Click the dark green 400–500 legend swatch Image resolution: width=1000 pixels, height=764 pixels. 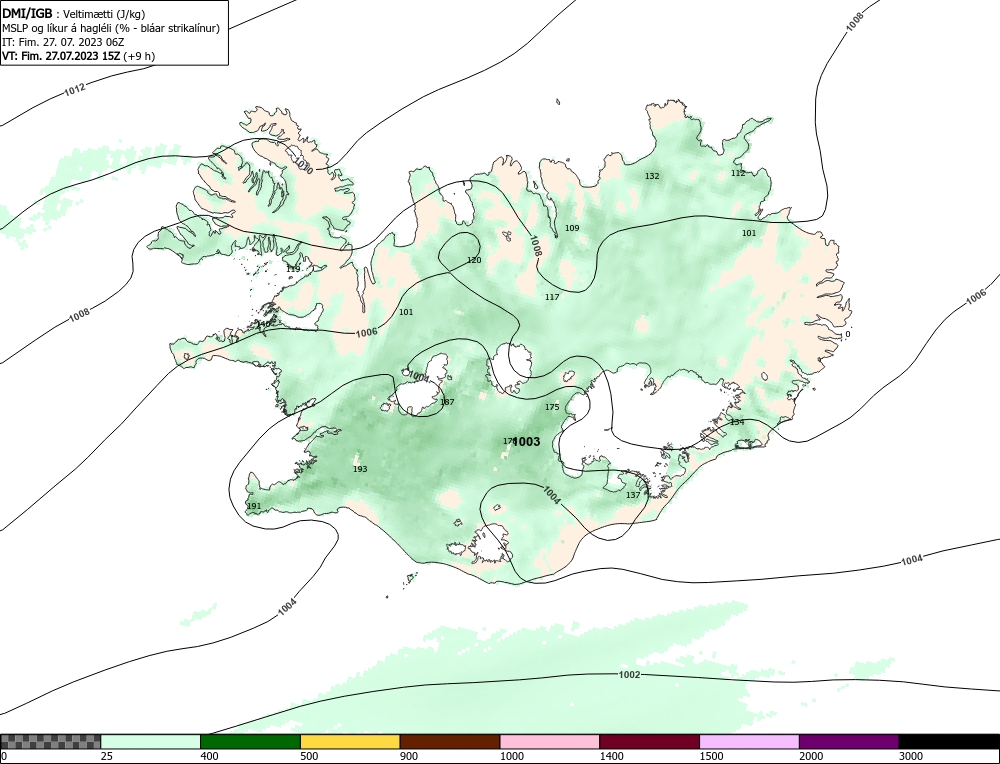tap(250, 741)
